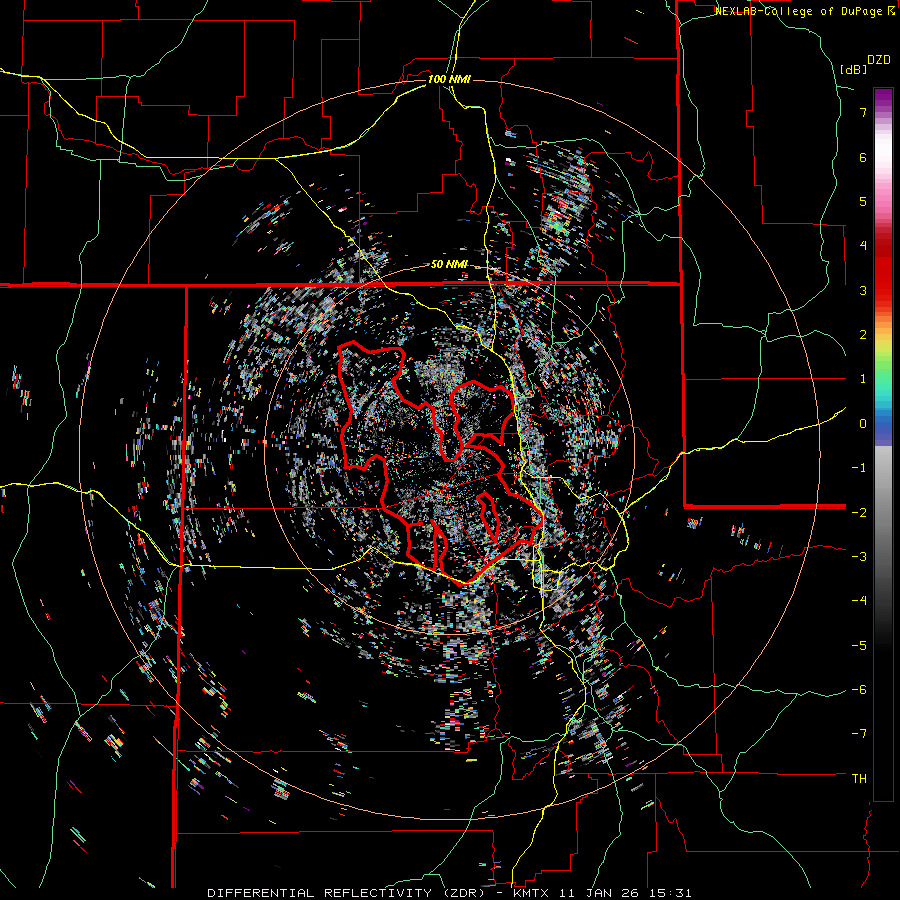This screenshot has width=900, height=900.
Task: Click the '-3' label on color scale
Action: pyautogui.click(x=859, y=557)
